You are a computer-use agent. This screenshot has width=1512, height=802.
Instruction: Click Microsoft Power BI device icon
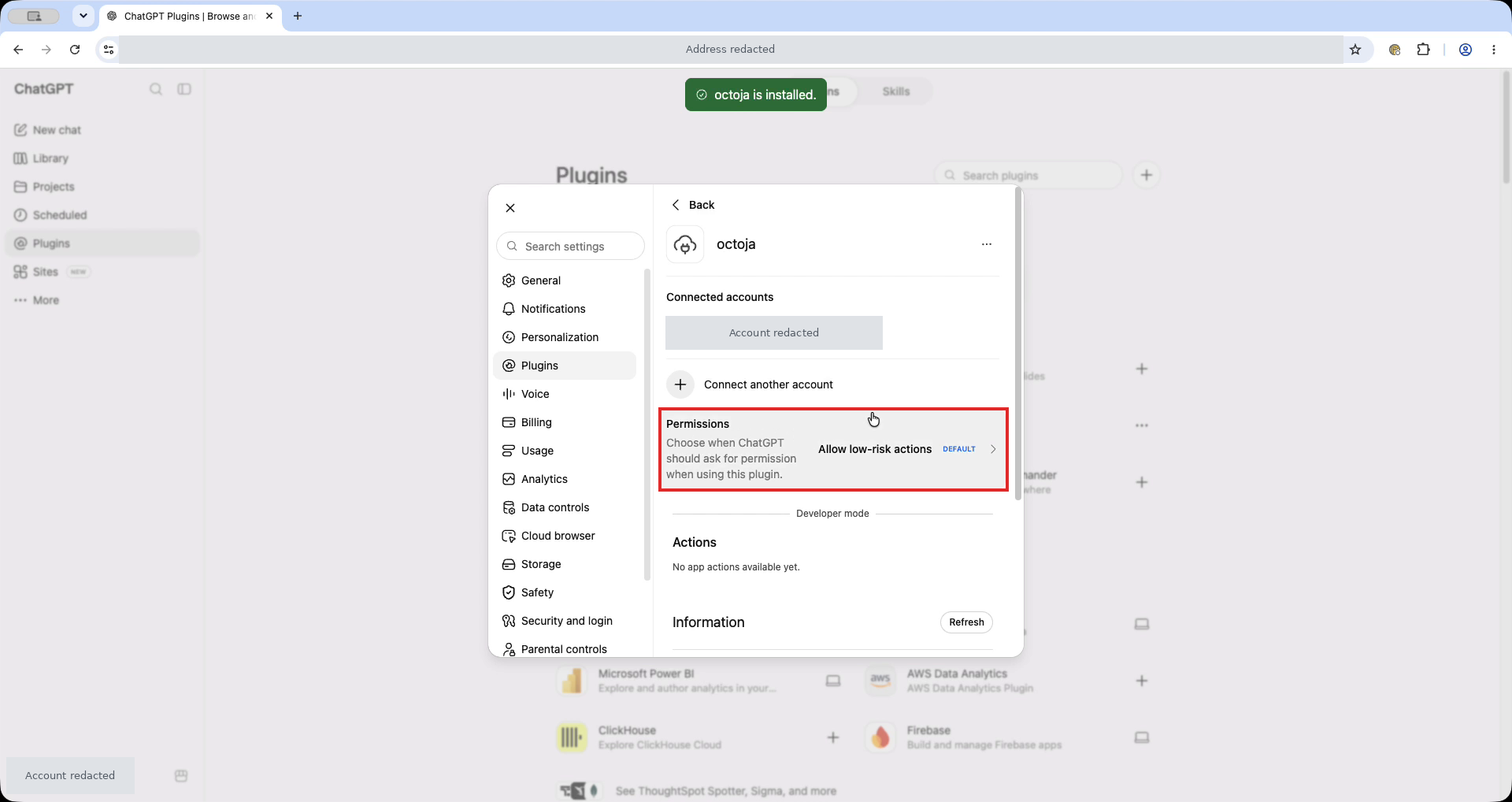[x=833, y=681]
